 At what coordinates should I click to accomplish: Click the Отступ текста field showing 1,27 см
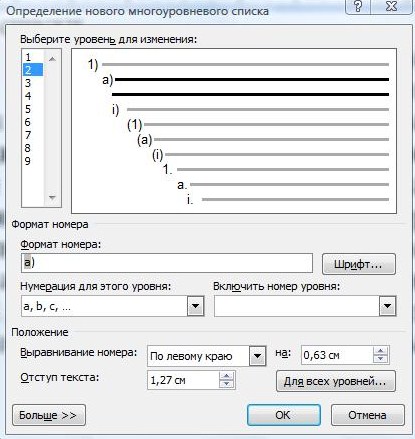[183, 380]
